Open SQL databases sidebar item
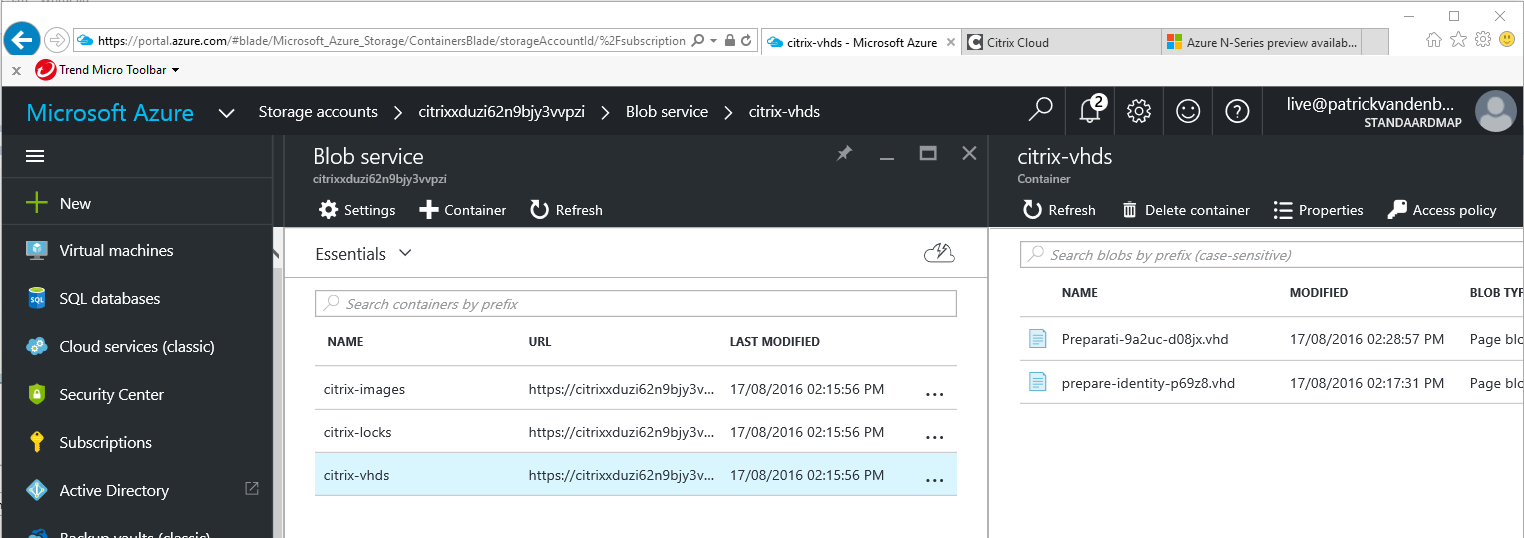 (109, 298)
